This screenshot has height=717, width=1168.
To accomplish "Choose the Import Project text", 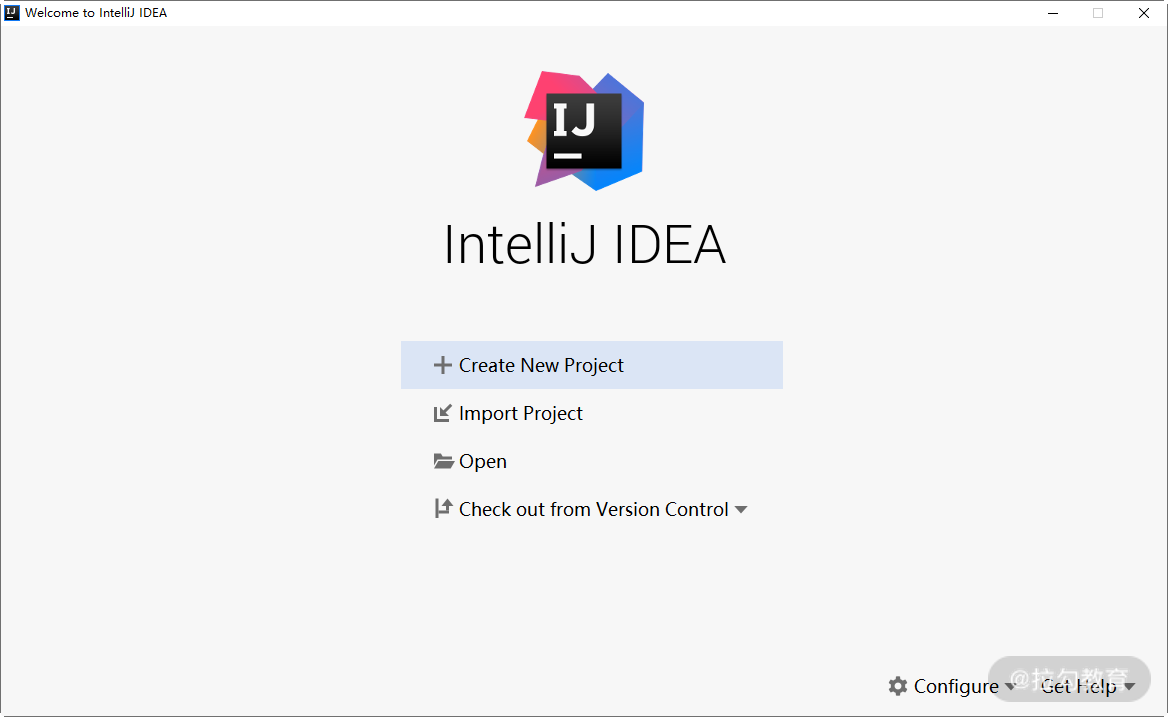I will pos(521,414).
